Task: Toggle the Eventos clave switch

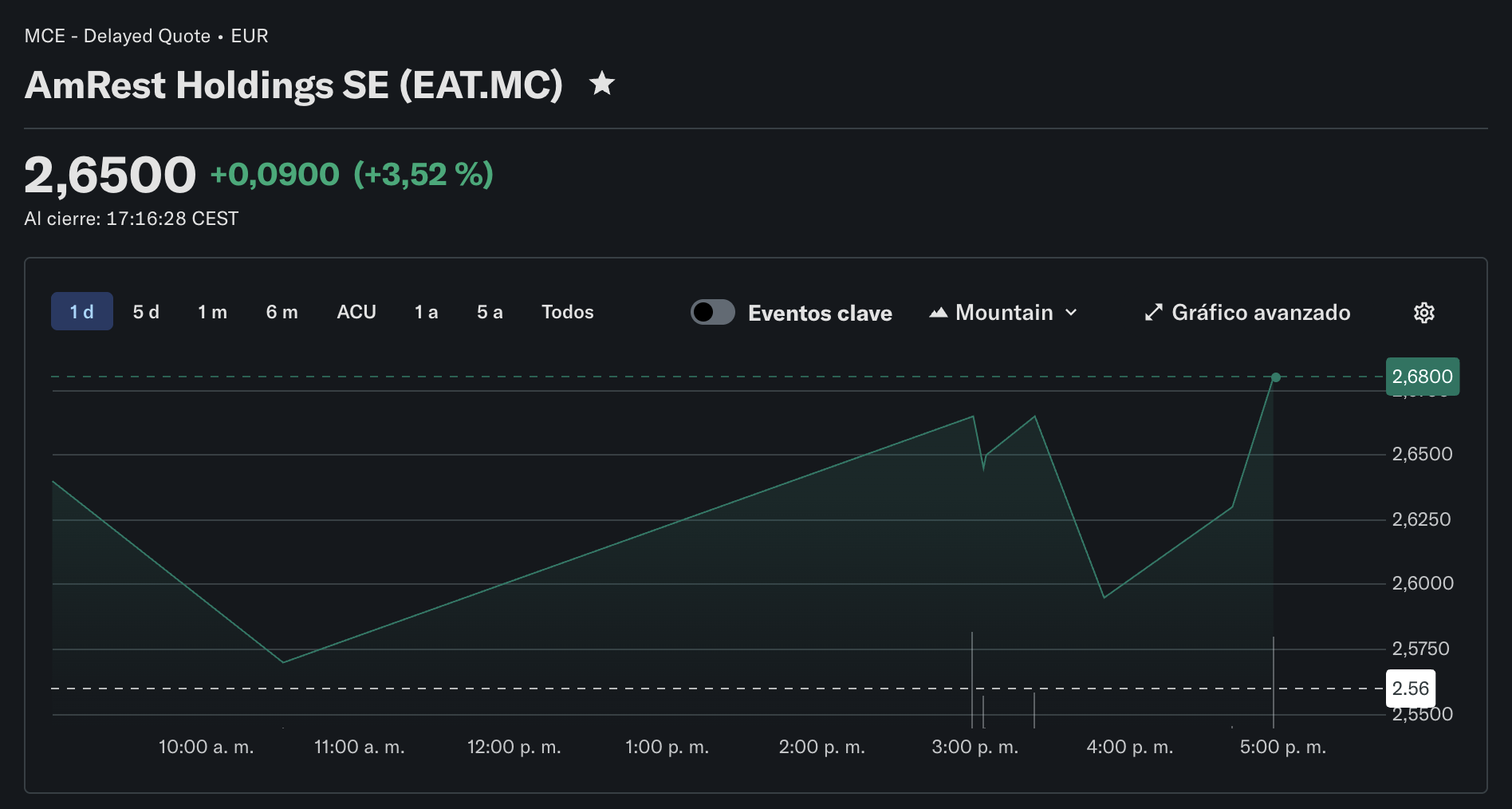Action: tap(712, 312)
